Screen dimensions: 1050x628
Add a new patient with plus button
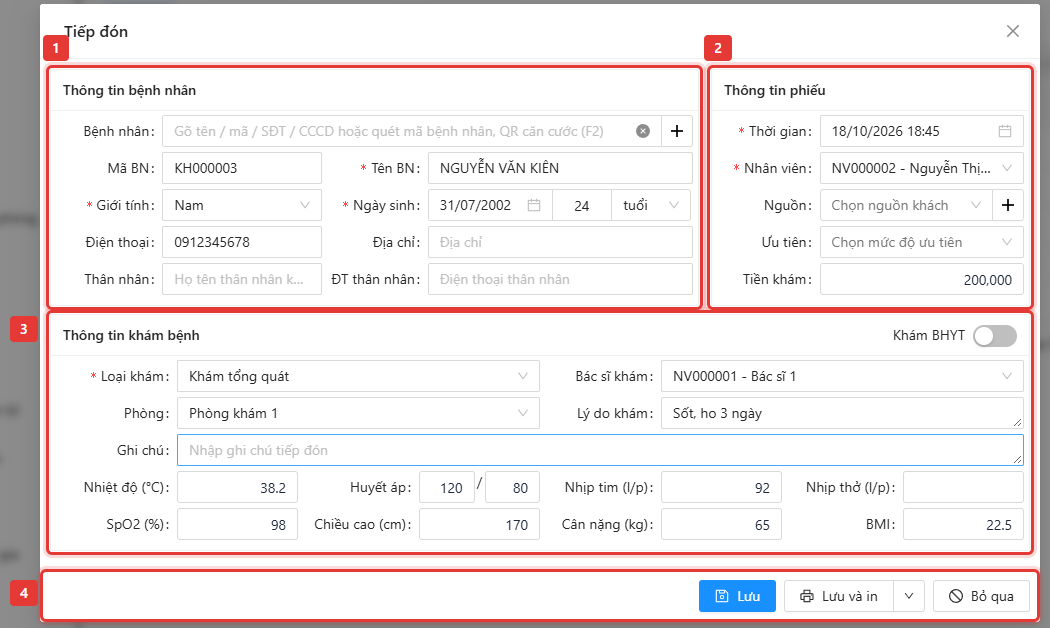click(x=677, y=131)
